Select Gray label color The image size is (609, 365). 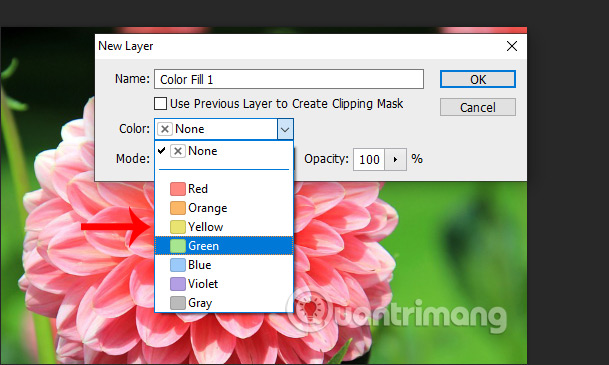(x=224, y=303)
